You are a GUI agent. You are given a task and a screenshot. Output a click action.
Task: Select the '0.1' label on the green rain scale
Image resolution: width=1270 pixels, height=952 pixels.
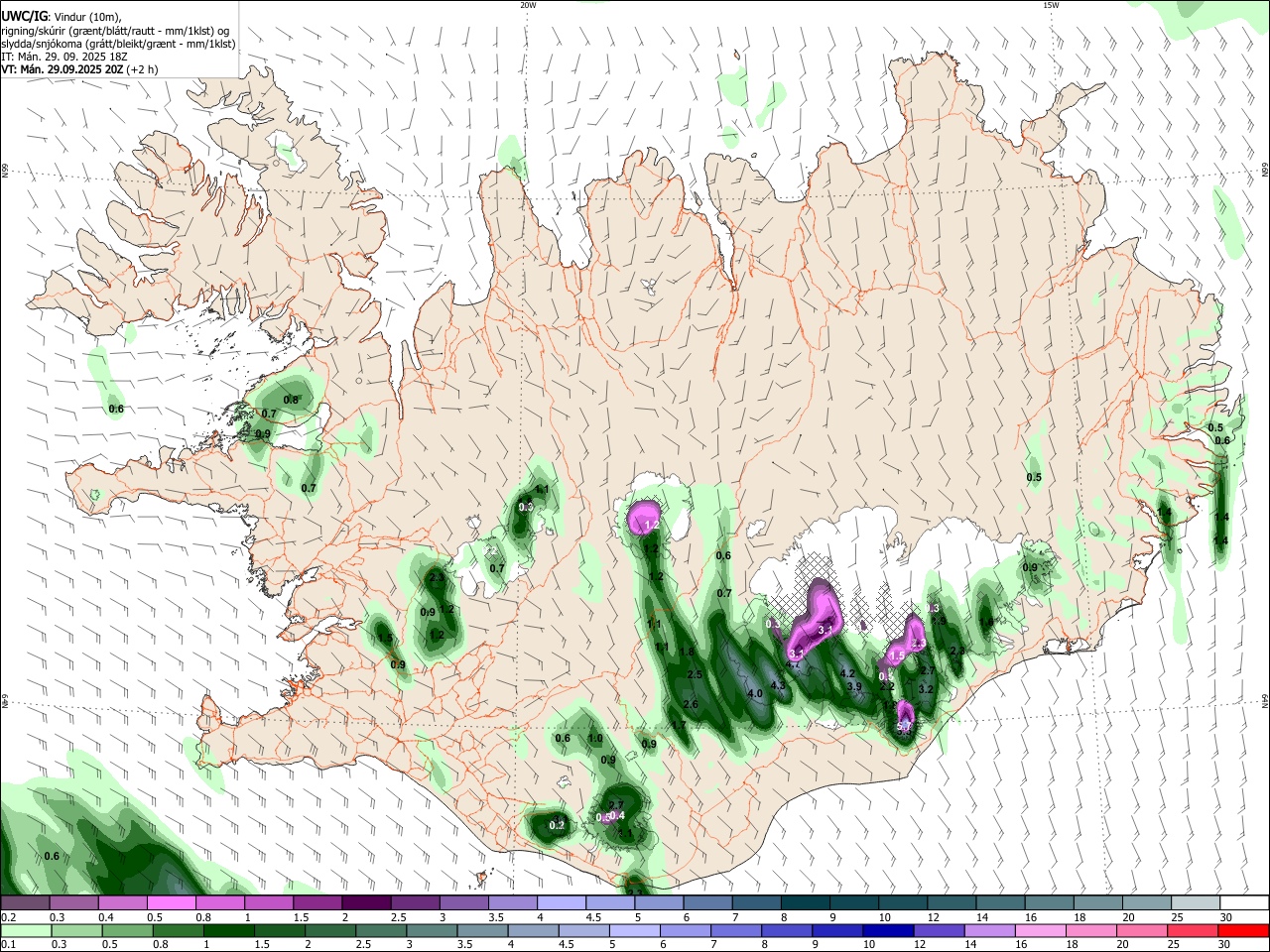click(x=8, y=945)
